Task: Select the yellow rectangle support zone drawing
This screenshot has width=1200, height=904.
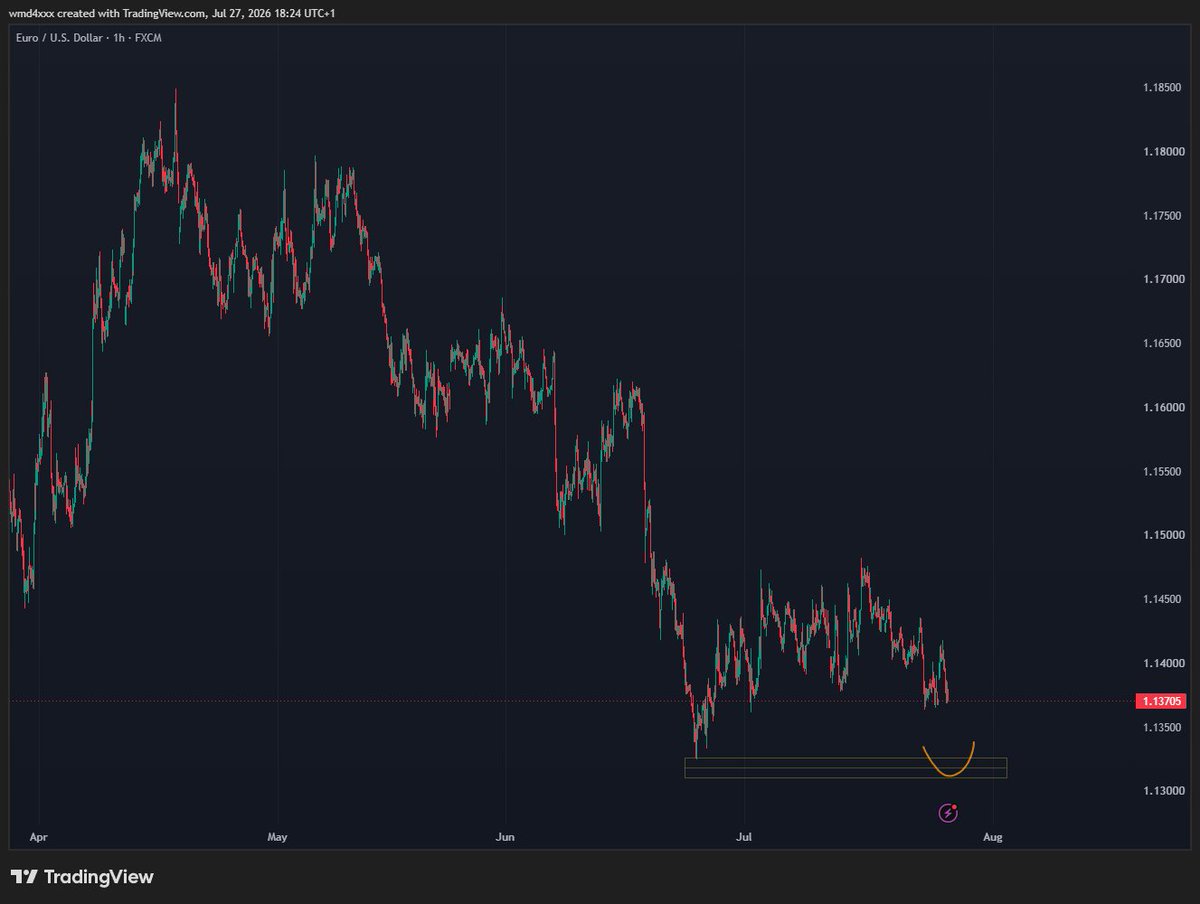Action: point(845,768)
